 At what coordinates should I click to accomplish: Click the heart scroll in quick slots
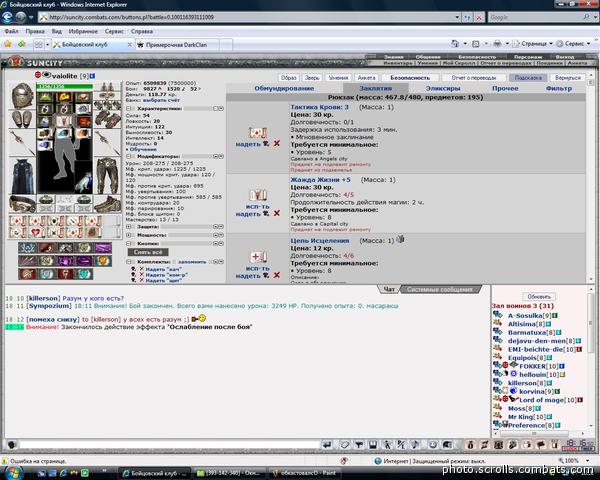pyautogui.click(x=36, y=232)
